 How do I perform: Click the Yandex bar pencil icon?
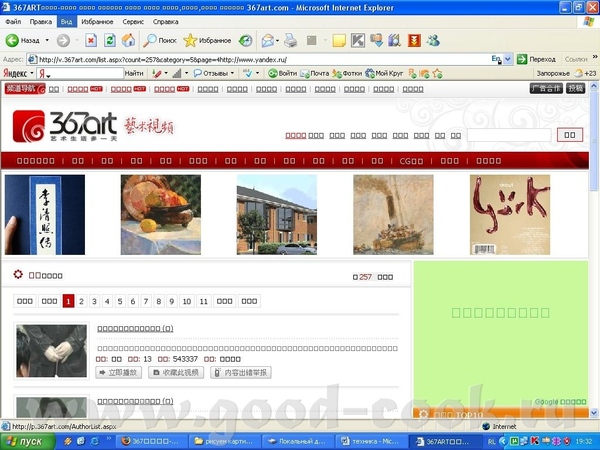pyautogui.click(x=156, y=73)
